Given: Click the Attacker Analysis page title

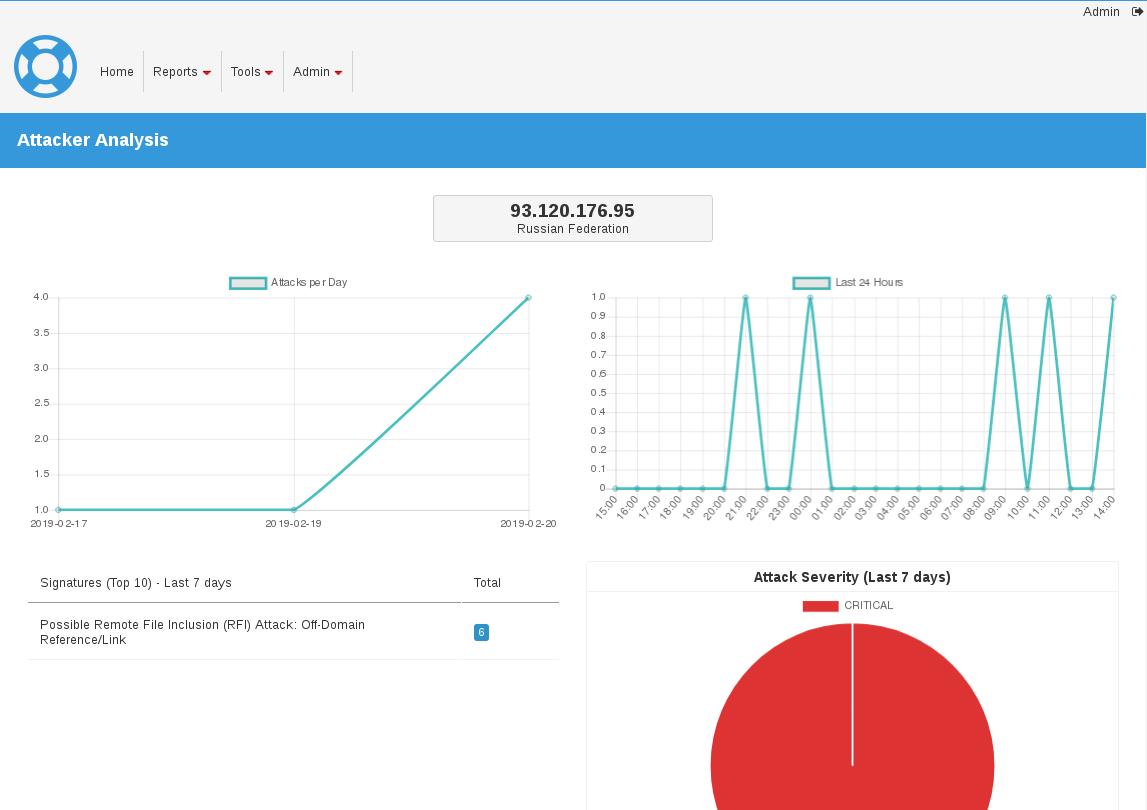Looking at the screenshot, I should pyautogui.click(x=93, y=140).
